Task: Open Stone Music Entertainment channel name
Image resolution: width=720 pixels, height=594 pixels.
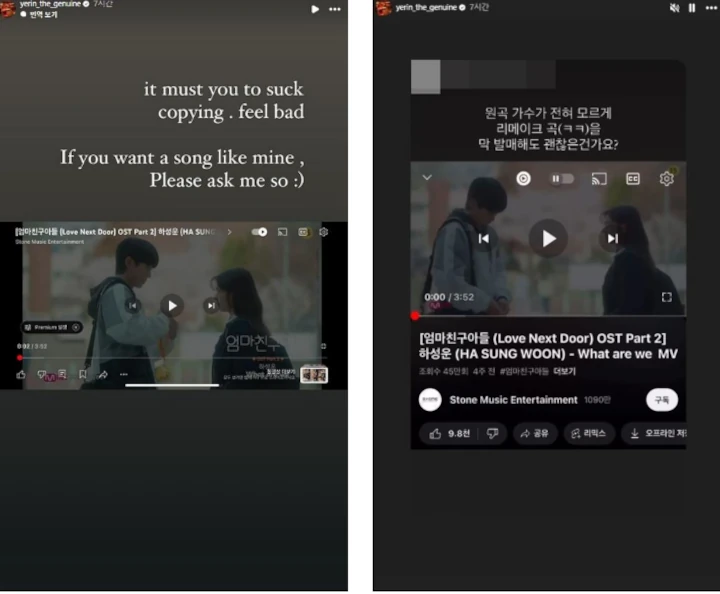Action: coord(513,400)
